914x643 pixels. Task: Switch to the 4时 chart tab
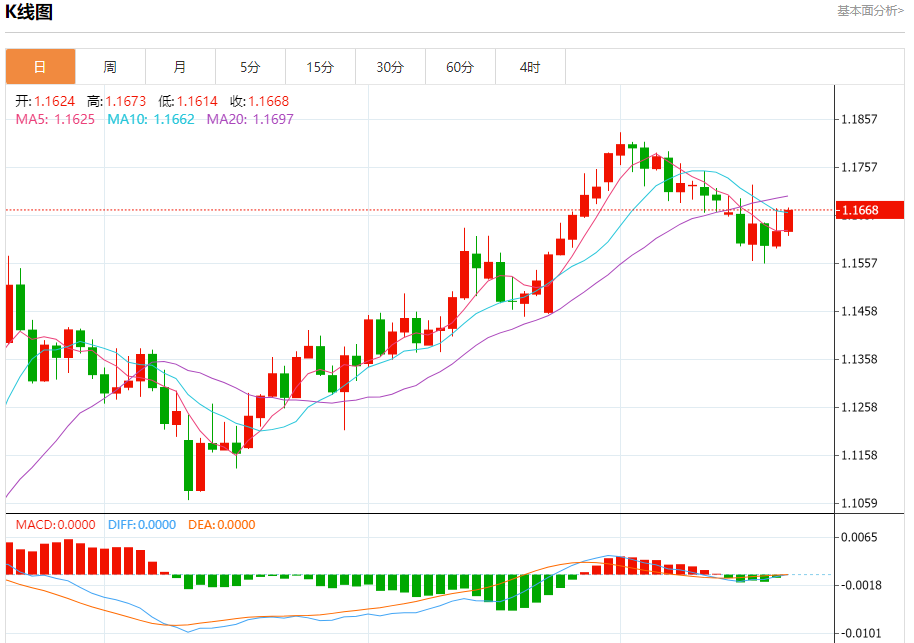point(530,67)
